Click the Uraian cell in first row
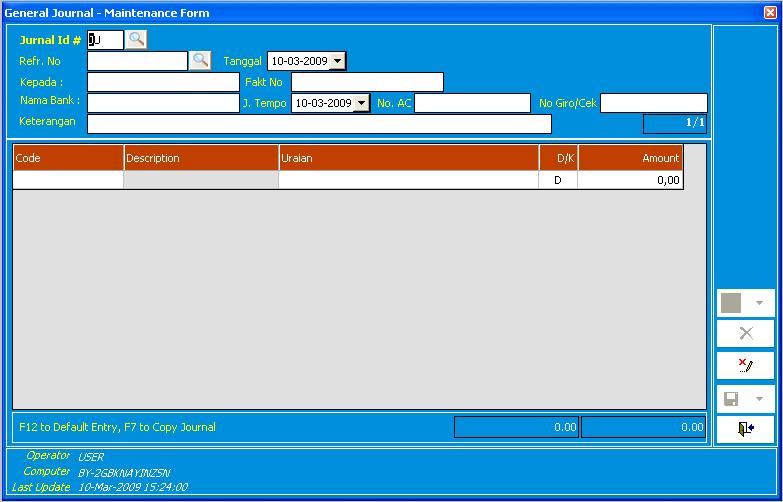Viewport: 783px width, 502px height. point(408,181)
